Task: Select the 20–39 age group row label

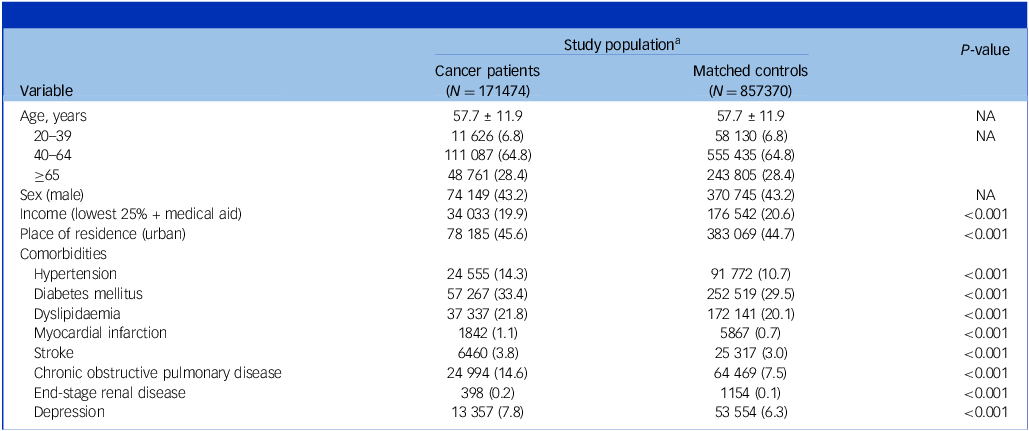Action: [53, 135]
